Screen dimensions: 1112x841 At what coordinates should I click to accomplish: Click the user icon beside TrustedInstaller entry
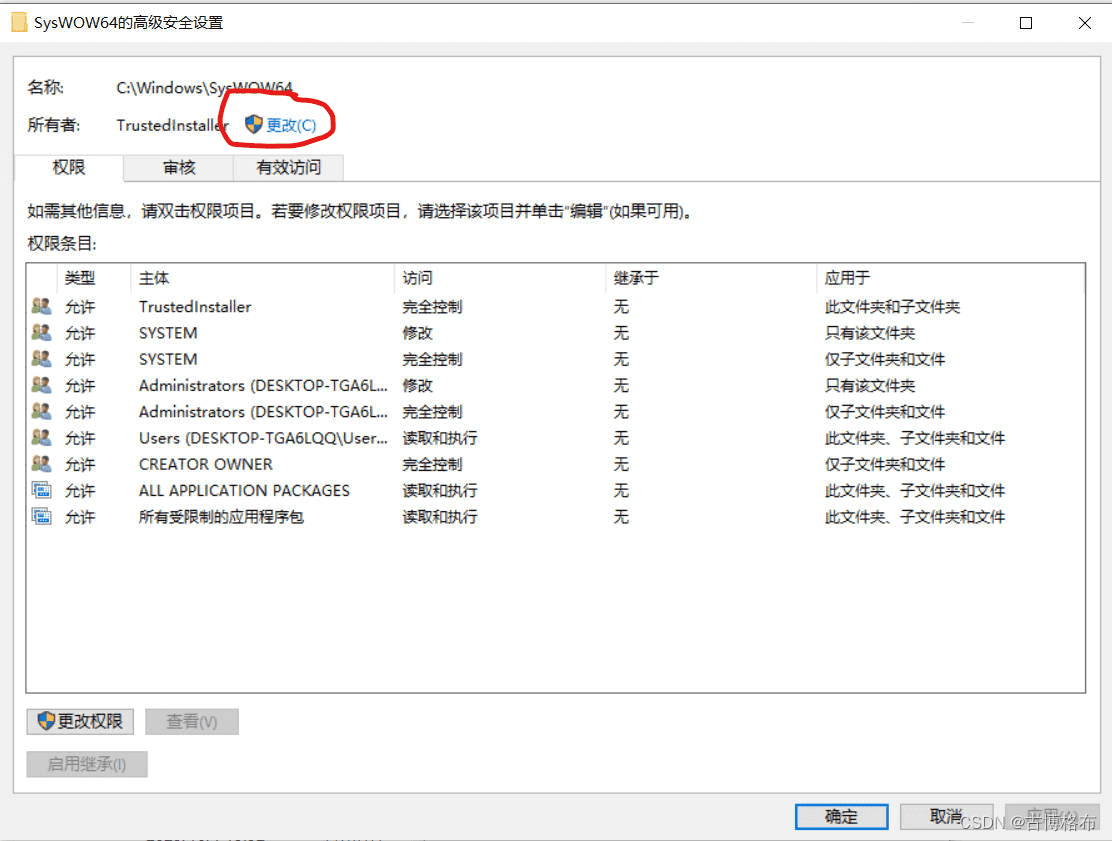(41, 307)
